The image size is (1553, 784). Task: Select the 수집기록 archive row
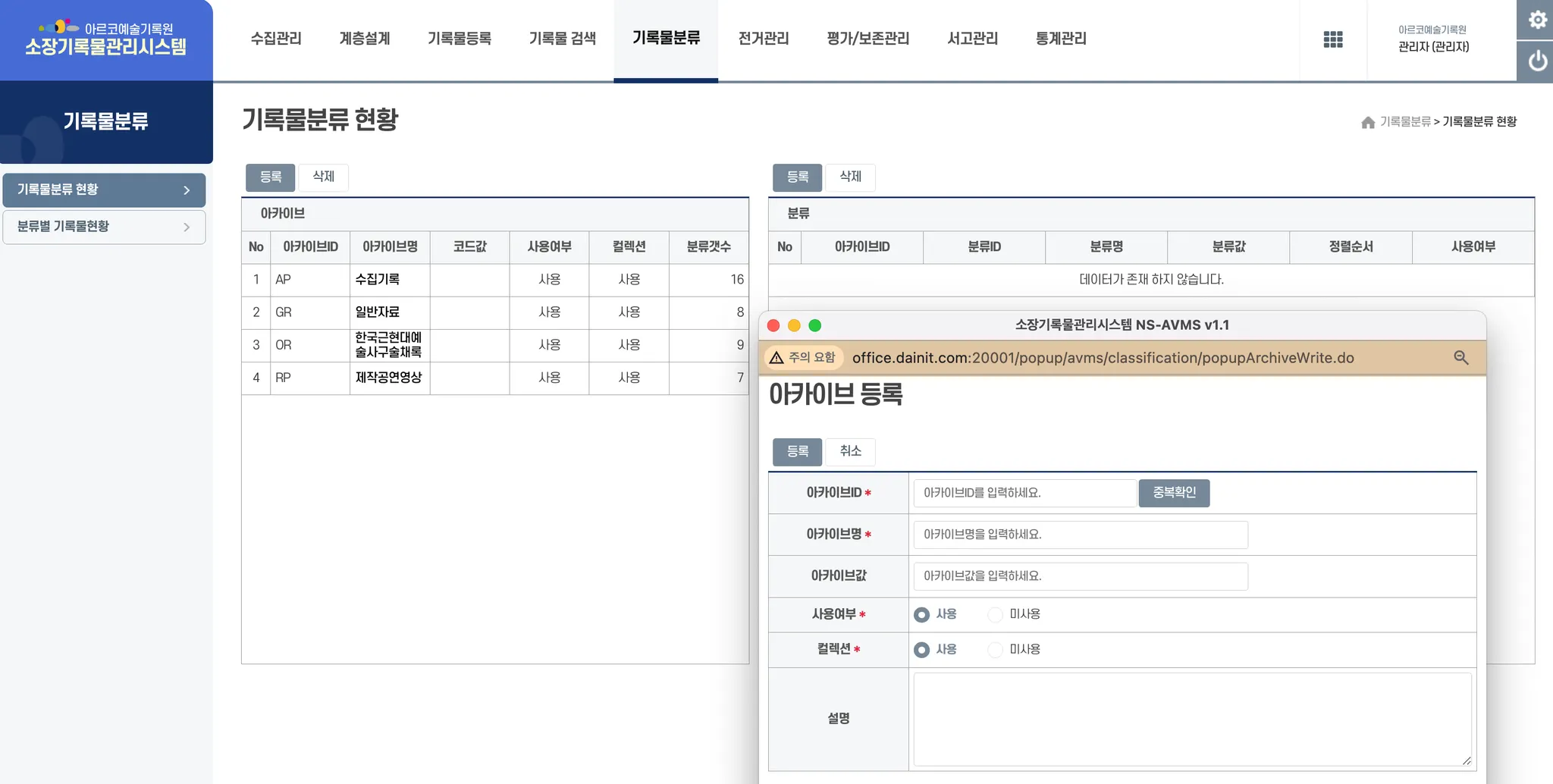(x=495, y=280)
